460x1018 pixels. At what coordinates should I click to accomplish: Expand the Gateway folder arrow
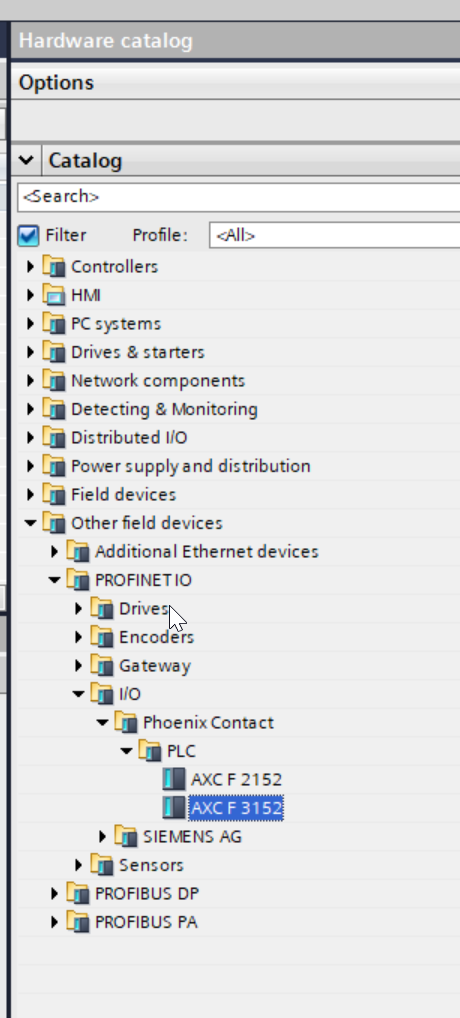click(79, 665)
